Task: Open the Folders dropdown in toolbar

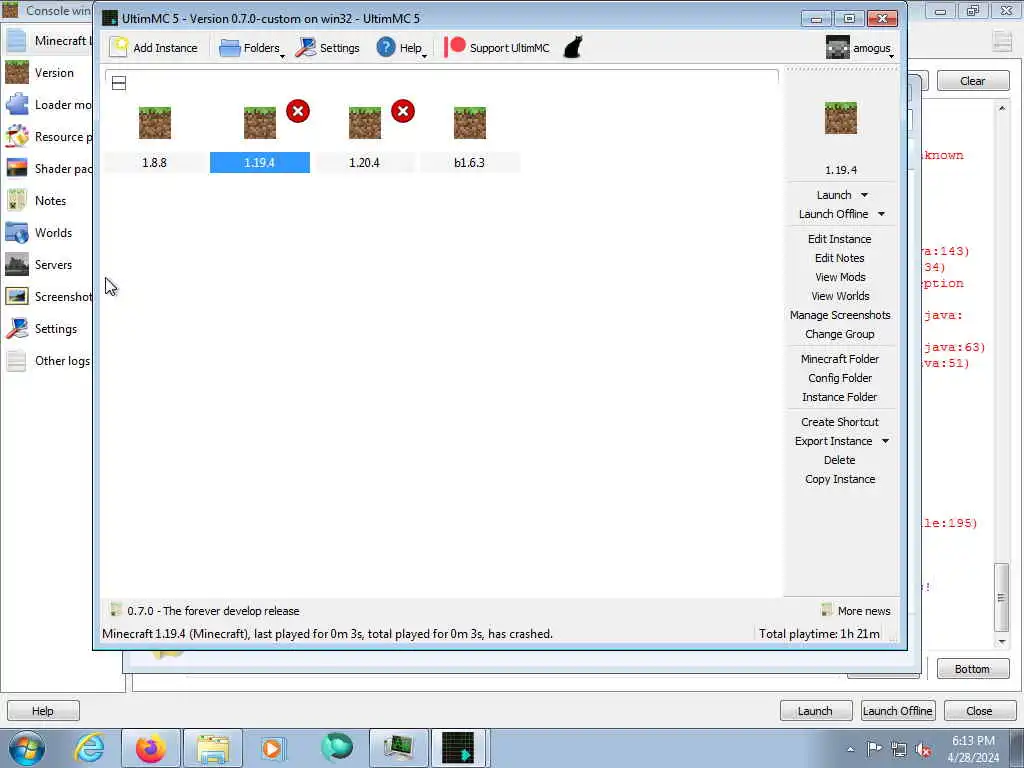Action: tap(252, 48)
